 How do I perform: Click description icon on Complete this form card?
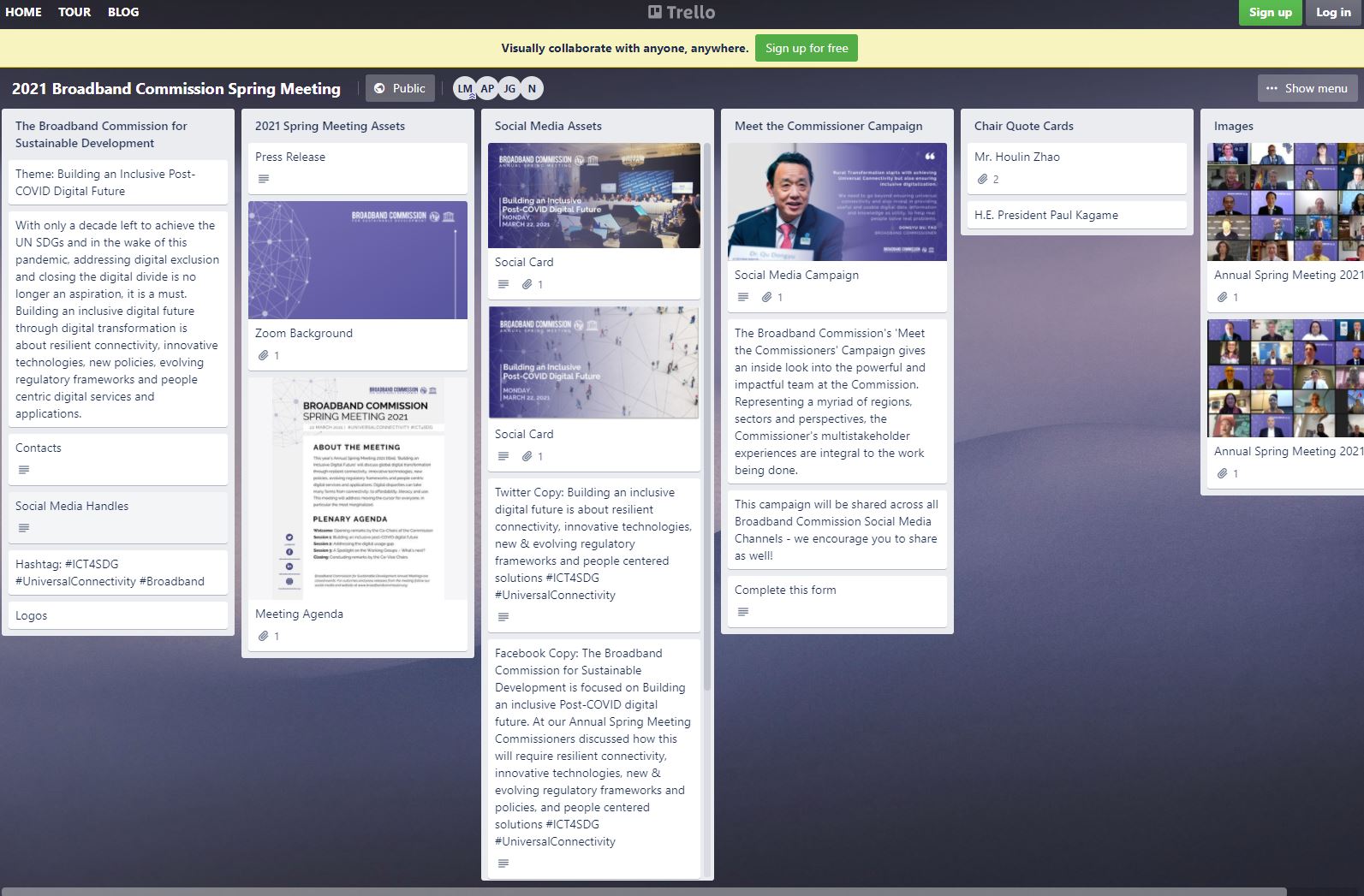[x=743, y=612]
